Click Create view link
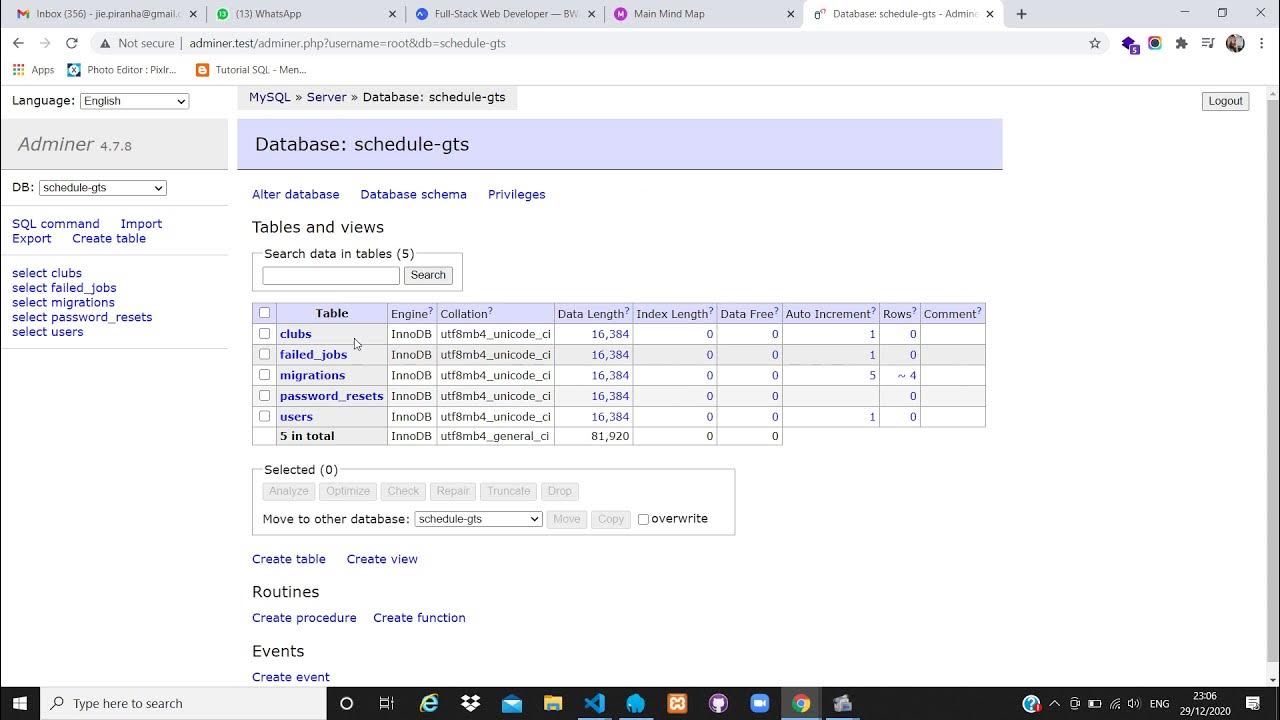This screenshot has width=1280, height=720. (x=382, y=559)
